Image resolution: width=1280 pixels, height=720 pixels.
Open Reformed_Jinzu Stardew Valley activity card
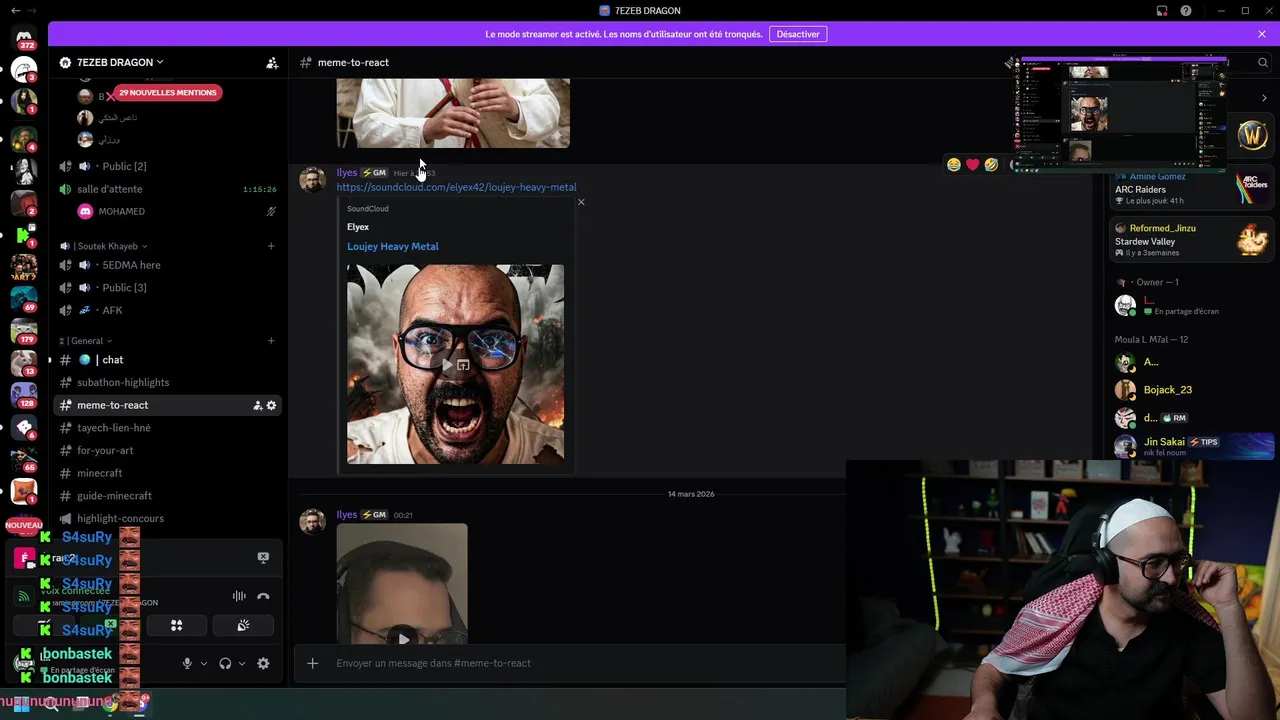pyautogui.click(x=1192, y=240)
